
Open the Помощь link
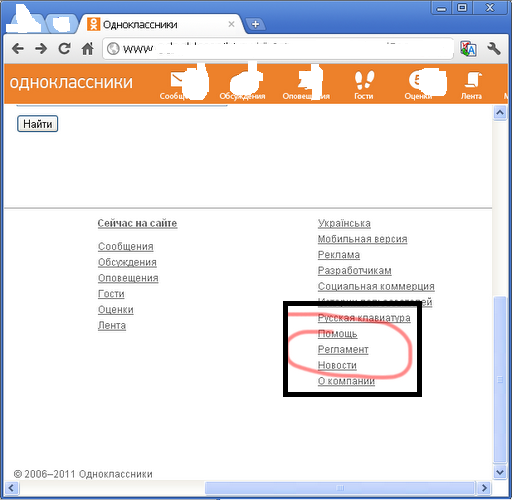(x=337, y=334)
